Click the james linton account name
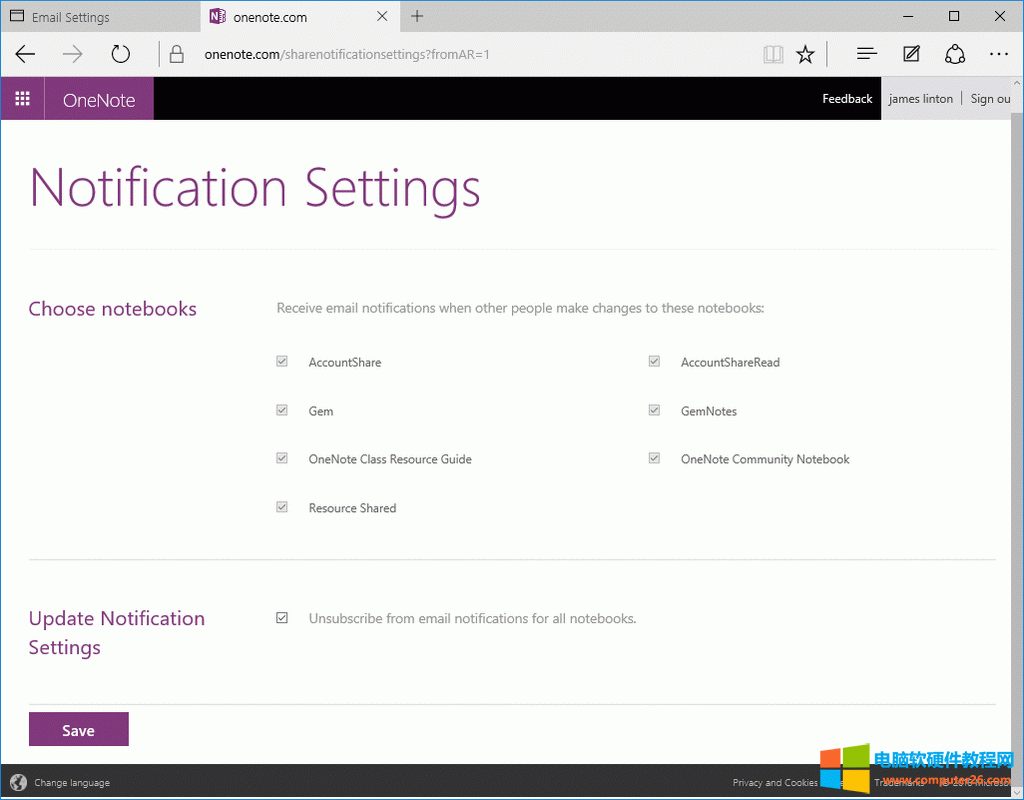This screenshot has height=800, width=1024. [x=920, y=99]
